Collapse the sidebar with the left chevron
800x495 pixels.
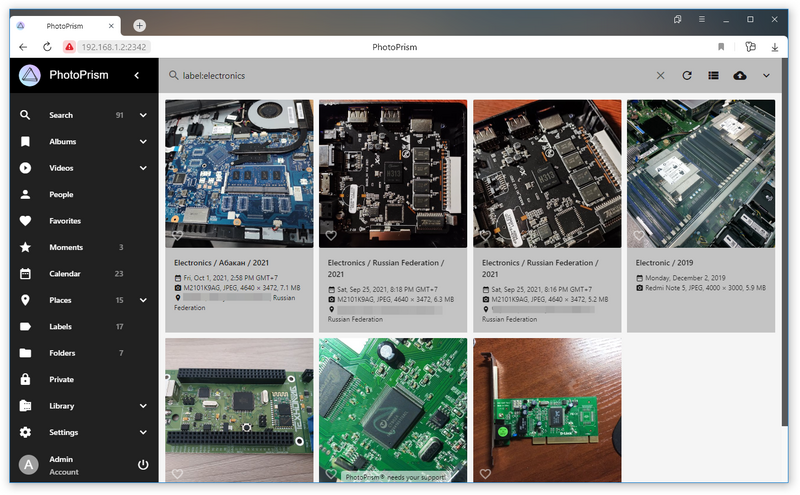[137, 76]
